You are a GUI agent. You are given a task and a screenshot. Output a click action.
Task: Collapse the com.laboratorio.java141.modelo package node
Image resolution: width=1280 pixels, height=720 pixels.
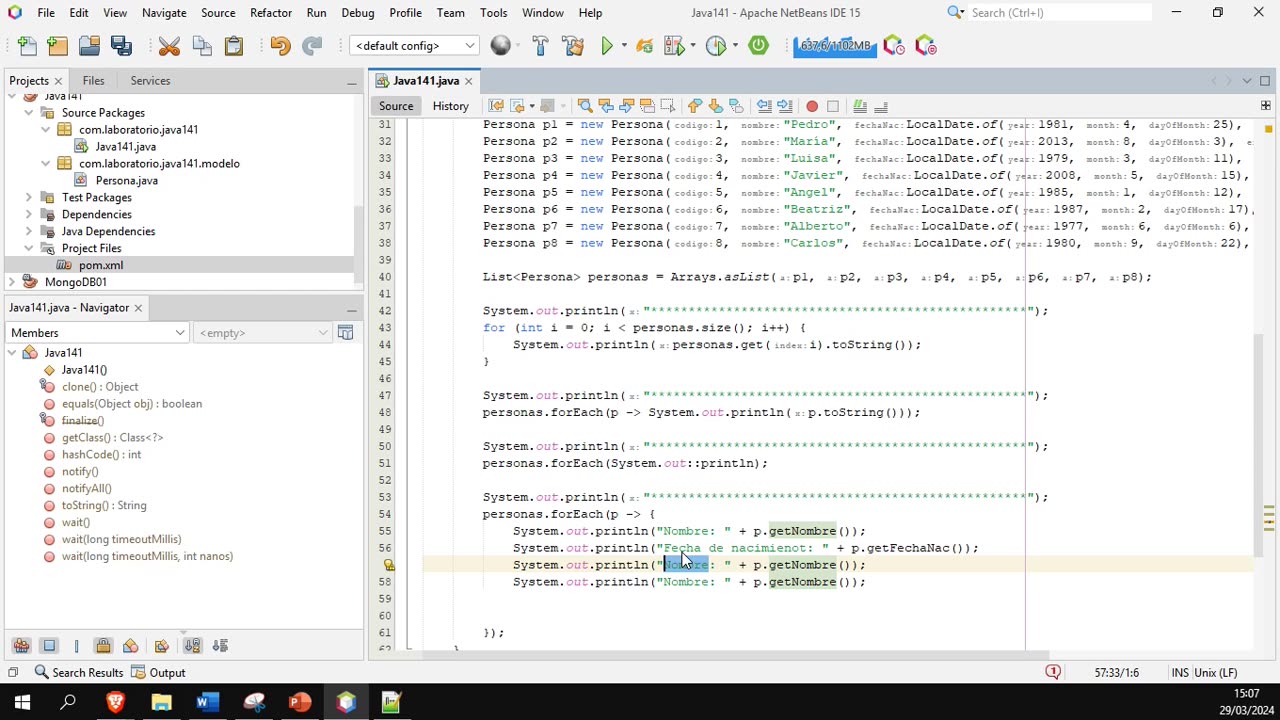(46, 164)
